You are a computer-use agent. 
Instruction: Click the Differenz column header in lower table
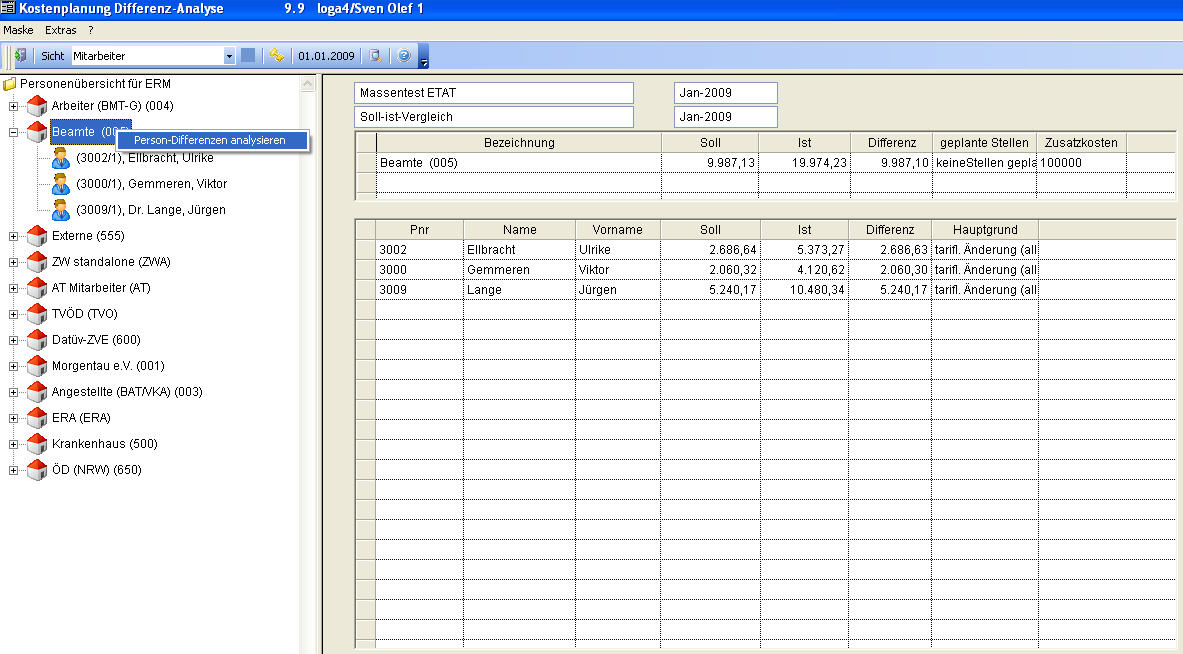click(x=890, y=229)
